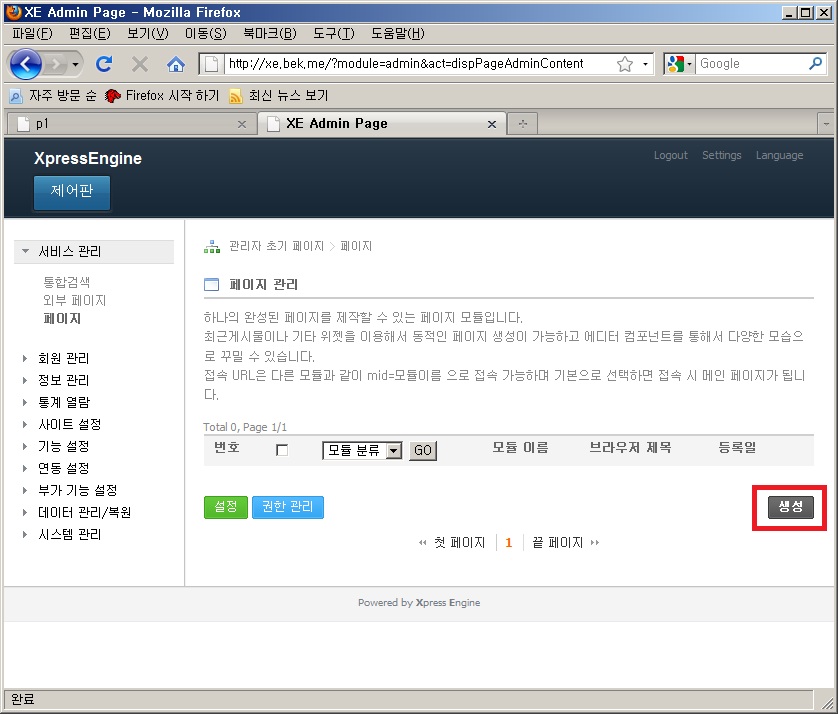This screenshot has height=714, width=838.
Task: Expand the 회원 관리 section
Action: pos(63,358)
